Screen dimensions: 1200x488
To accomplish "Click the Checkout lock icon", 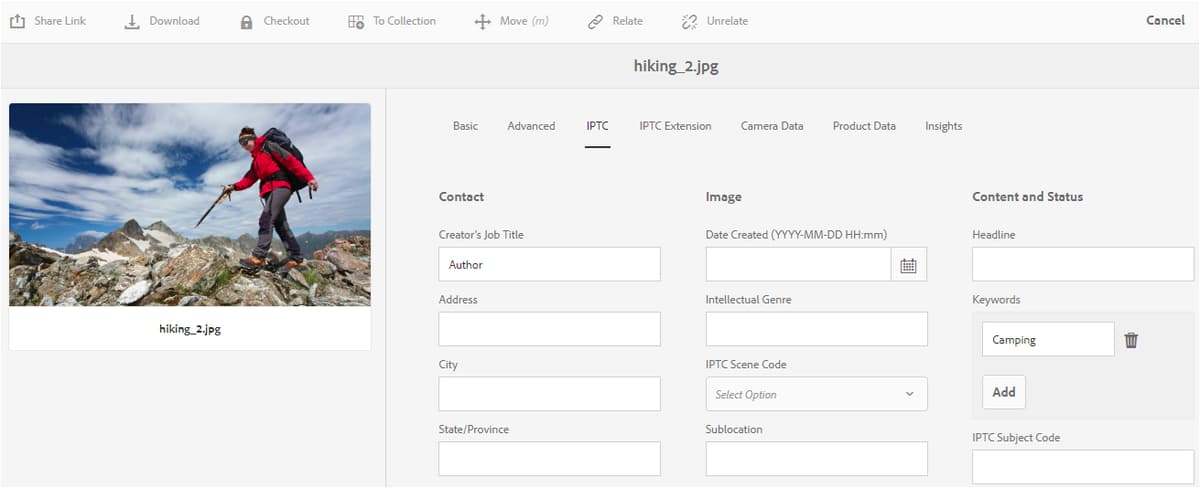I will [x=246, y=21].
